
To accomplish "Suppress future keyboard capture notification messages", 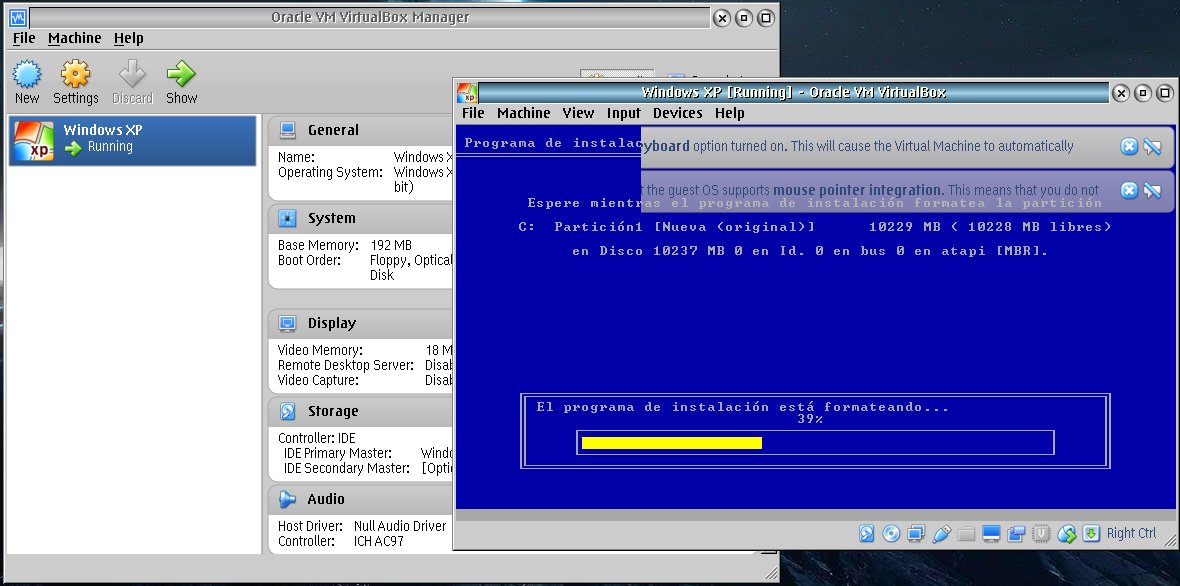I will pyautogui.click(x=1152, y=147).
